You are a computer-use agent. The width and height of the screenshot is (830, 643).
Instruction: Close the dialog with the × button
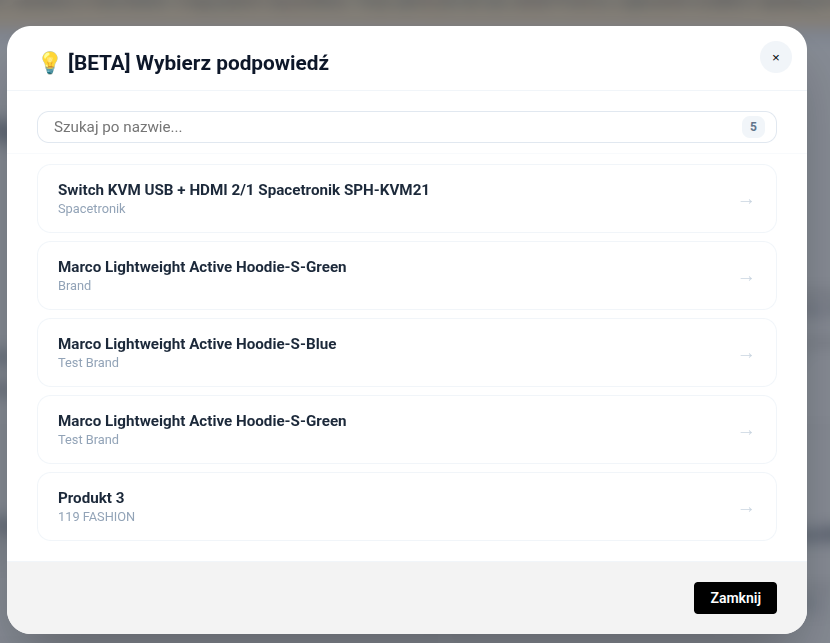click(775, 58)
